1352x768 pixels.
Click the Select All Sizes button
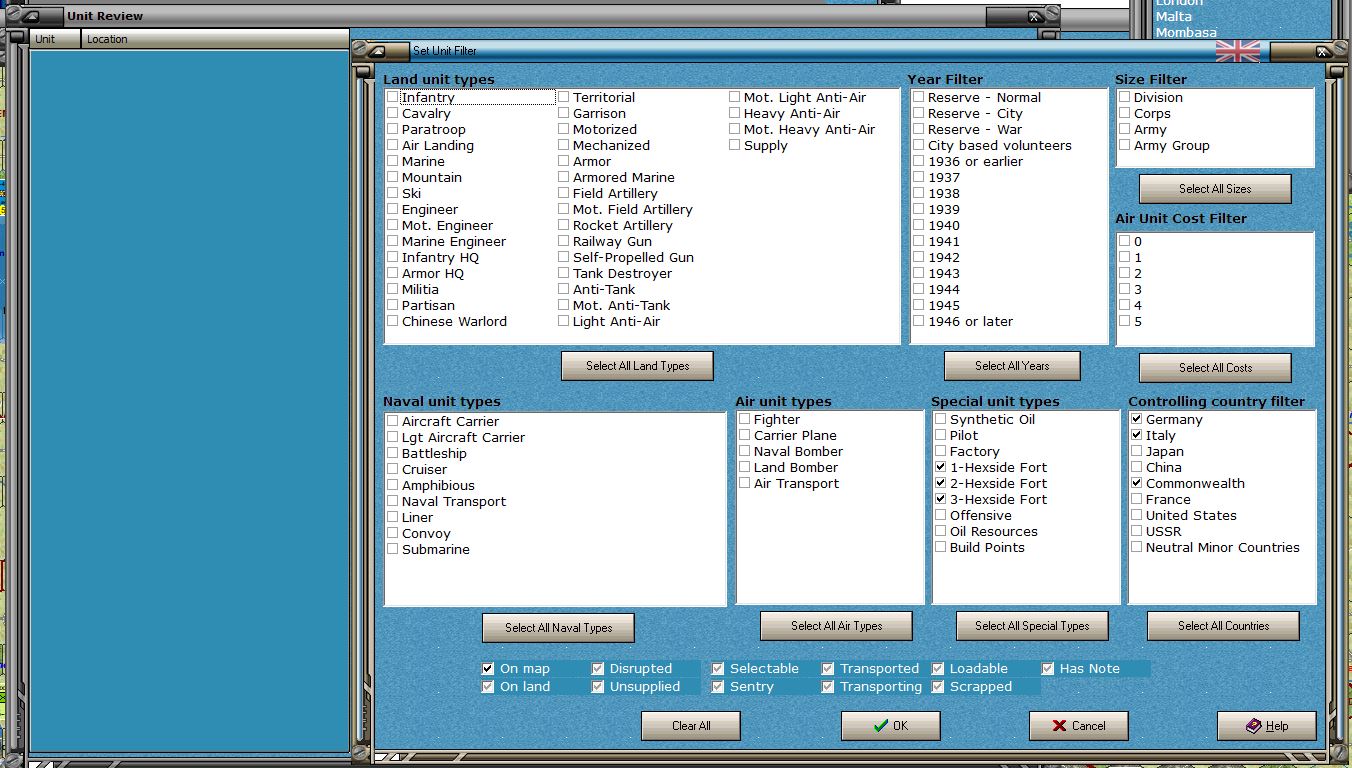click(1215, 189)
